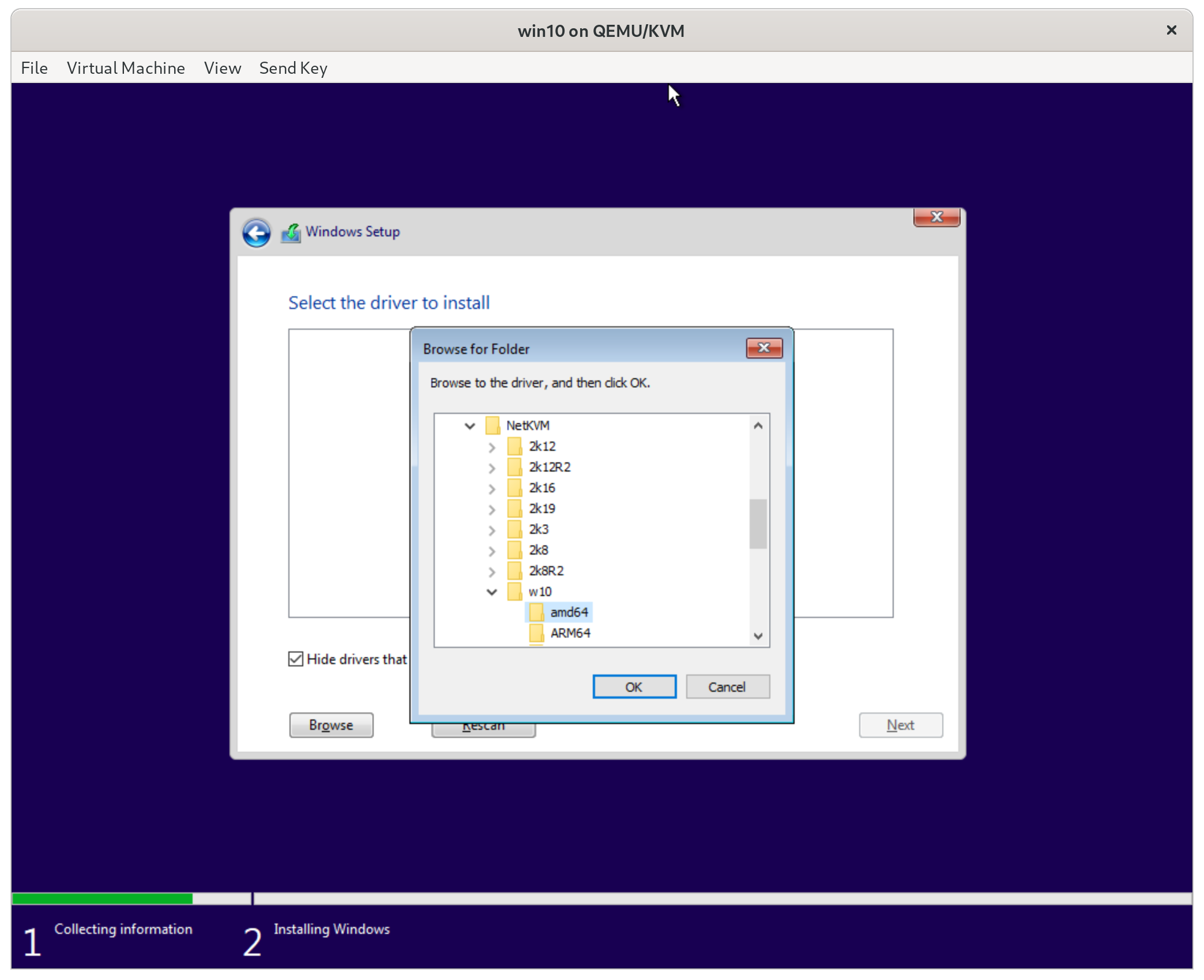Open the Send Key menu
1204x980 pixels.
pyautogui.click(x=293, y=68)
